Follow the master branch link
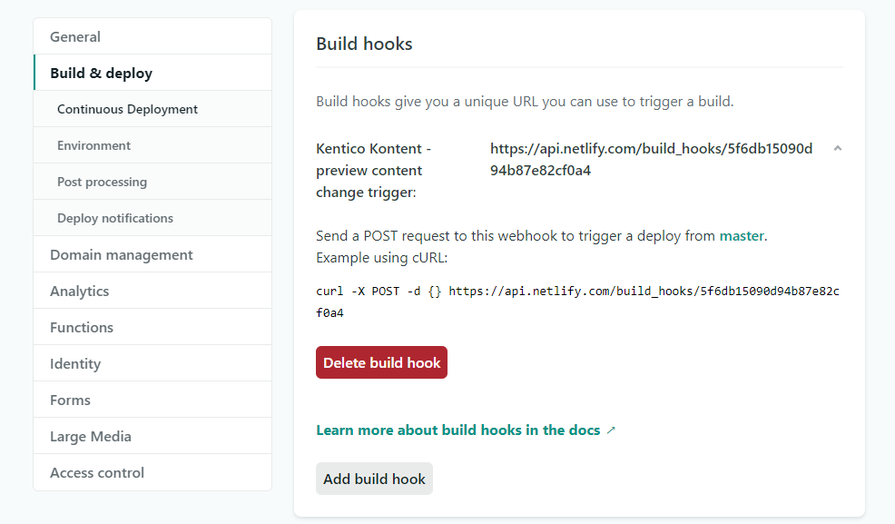The image size is (895, 524). click(x=741, y=236)
